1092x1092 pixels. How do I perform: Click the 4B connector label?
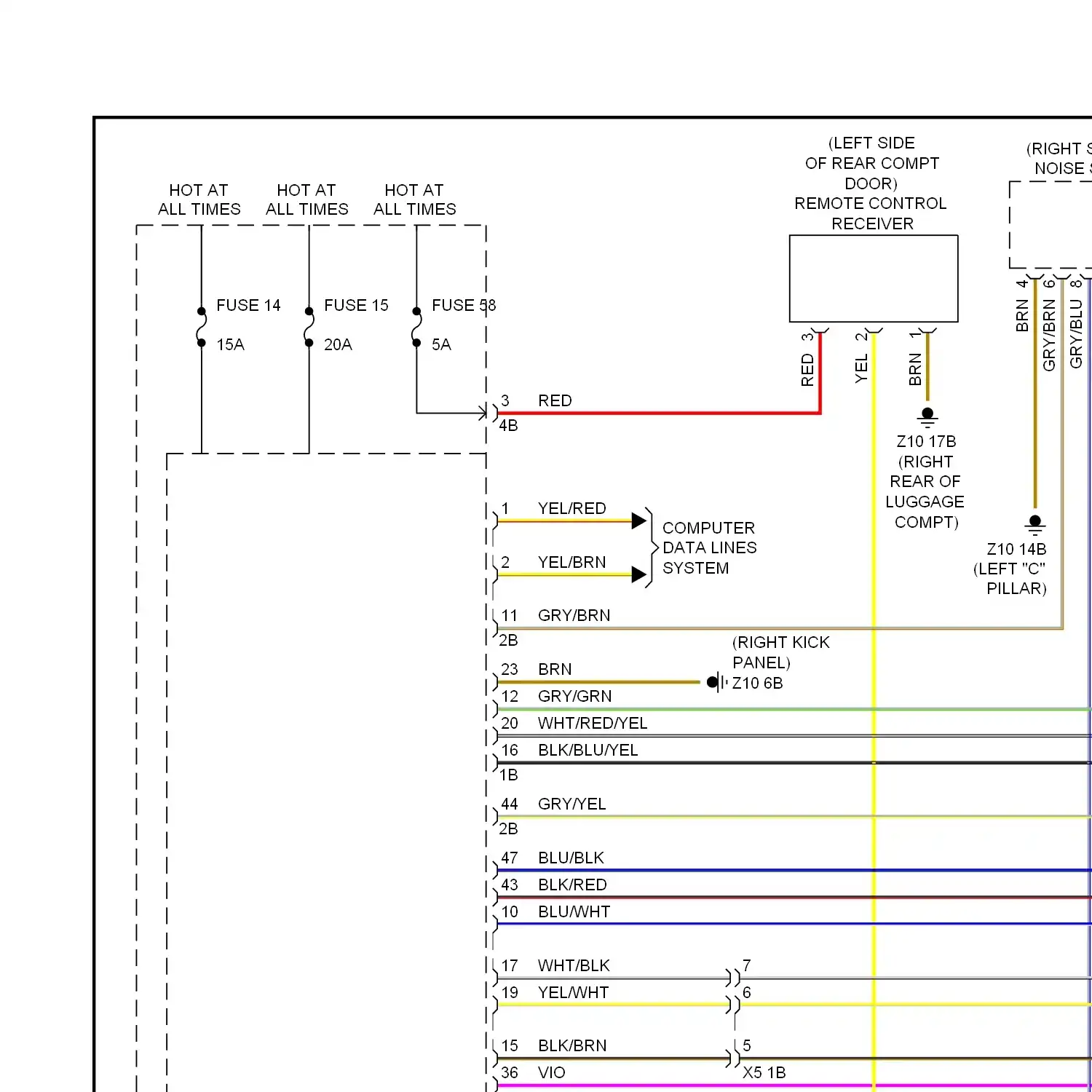[508, 425]
